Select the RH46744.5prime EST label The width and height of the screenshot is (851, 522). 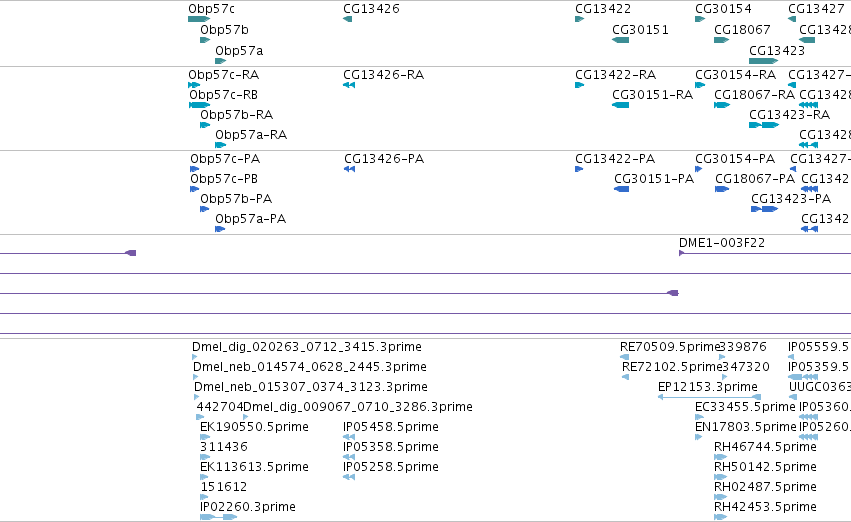coord(765,447)
